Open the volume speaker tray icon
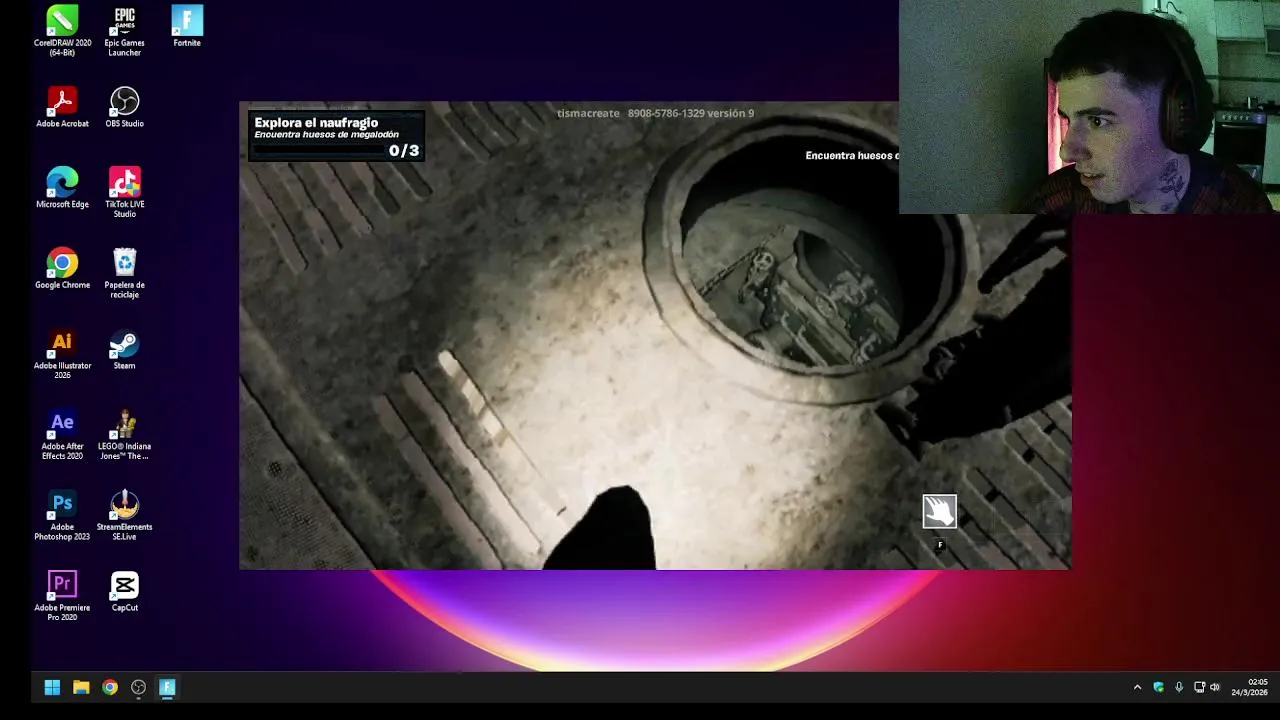The width and height of the screenshot is (1280, 720). pyautogui.click(x=1215, y=687)
